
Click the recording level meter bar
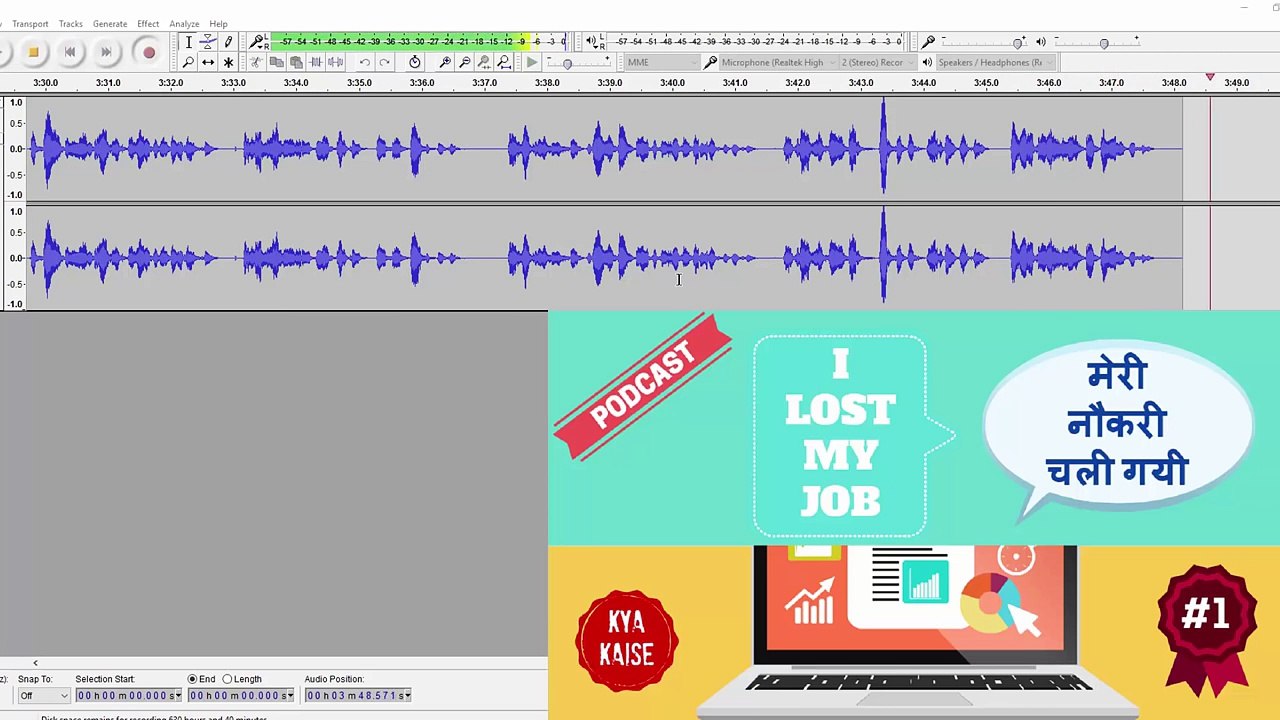[x=420, y=41]
